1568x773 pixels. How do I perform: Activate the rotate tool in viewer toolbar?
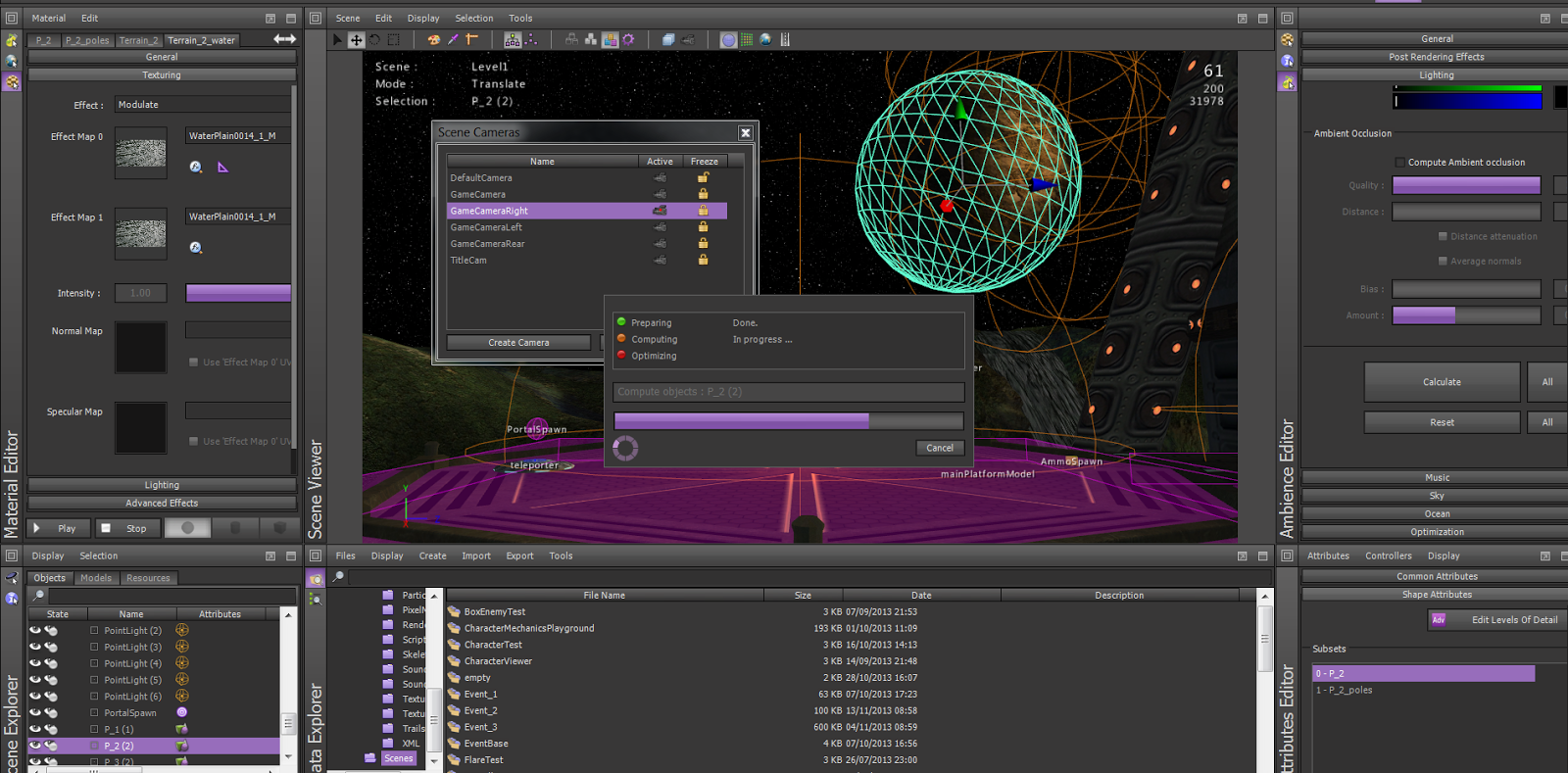pos(374,40)
